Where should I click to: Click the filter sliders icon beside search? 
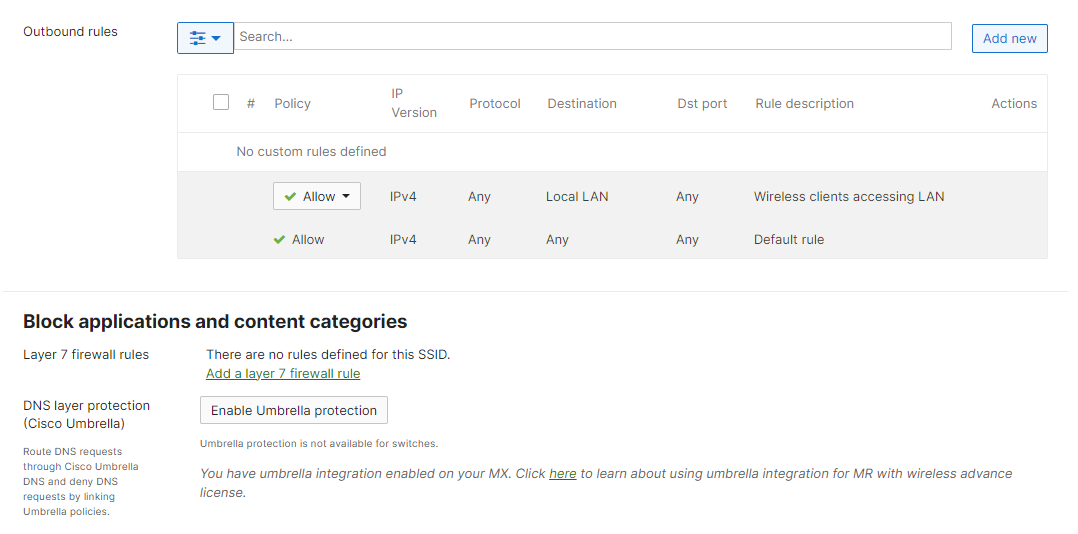pyautogui.click(x=197, y=38)
